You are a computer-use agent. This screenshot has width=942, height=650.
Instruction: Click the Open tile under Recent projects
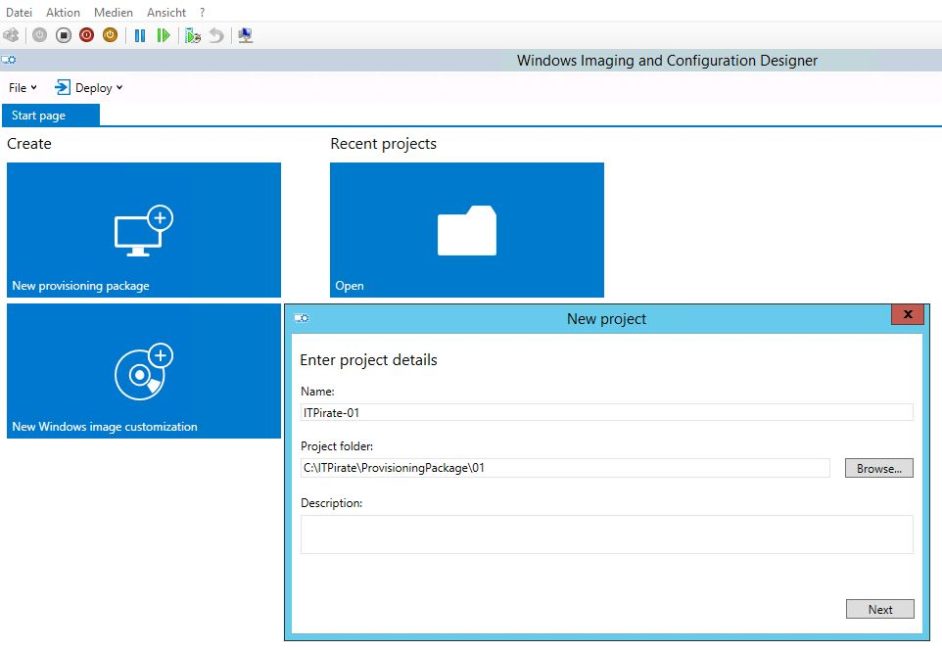point(467,230)
